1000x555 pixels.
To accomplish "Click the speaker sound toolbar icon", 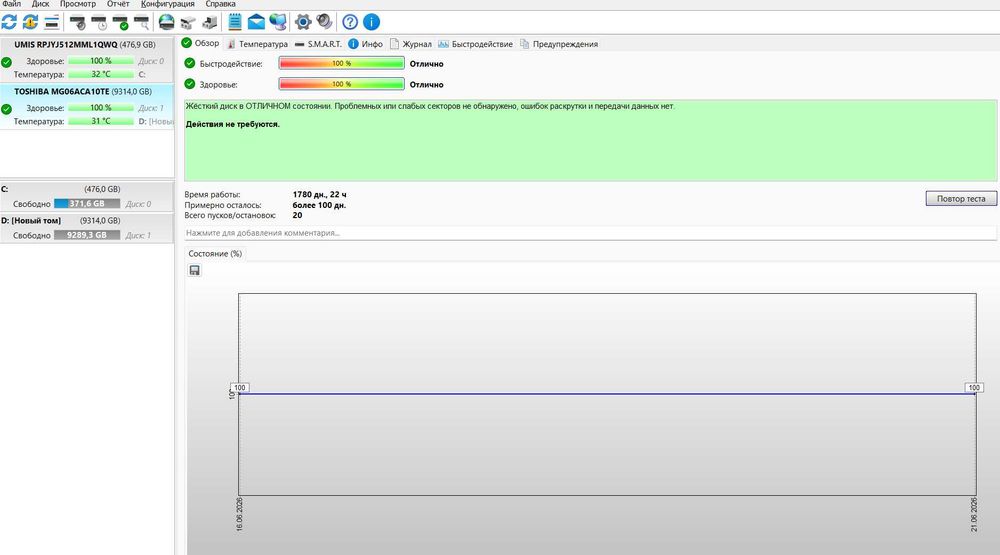I will click(x=325, y=22).
